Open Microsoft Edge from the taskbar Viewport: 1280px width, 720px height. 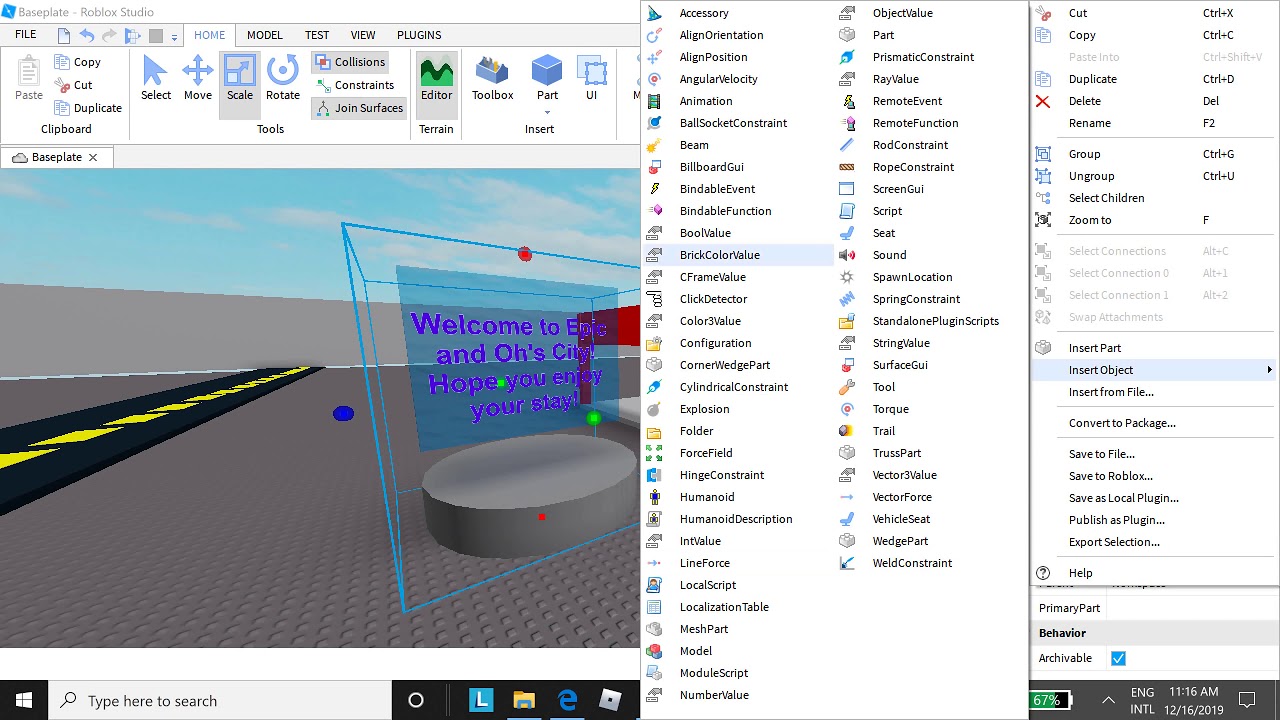point(567,700)
